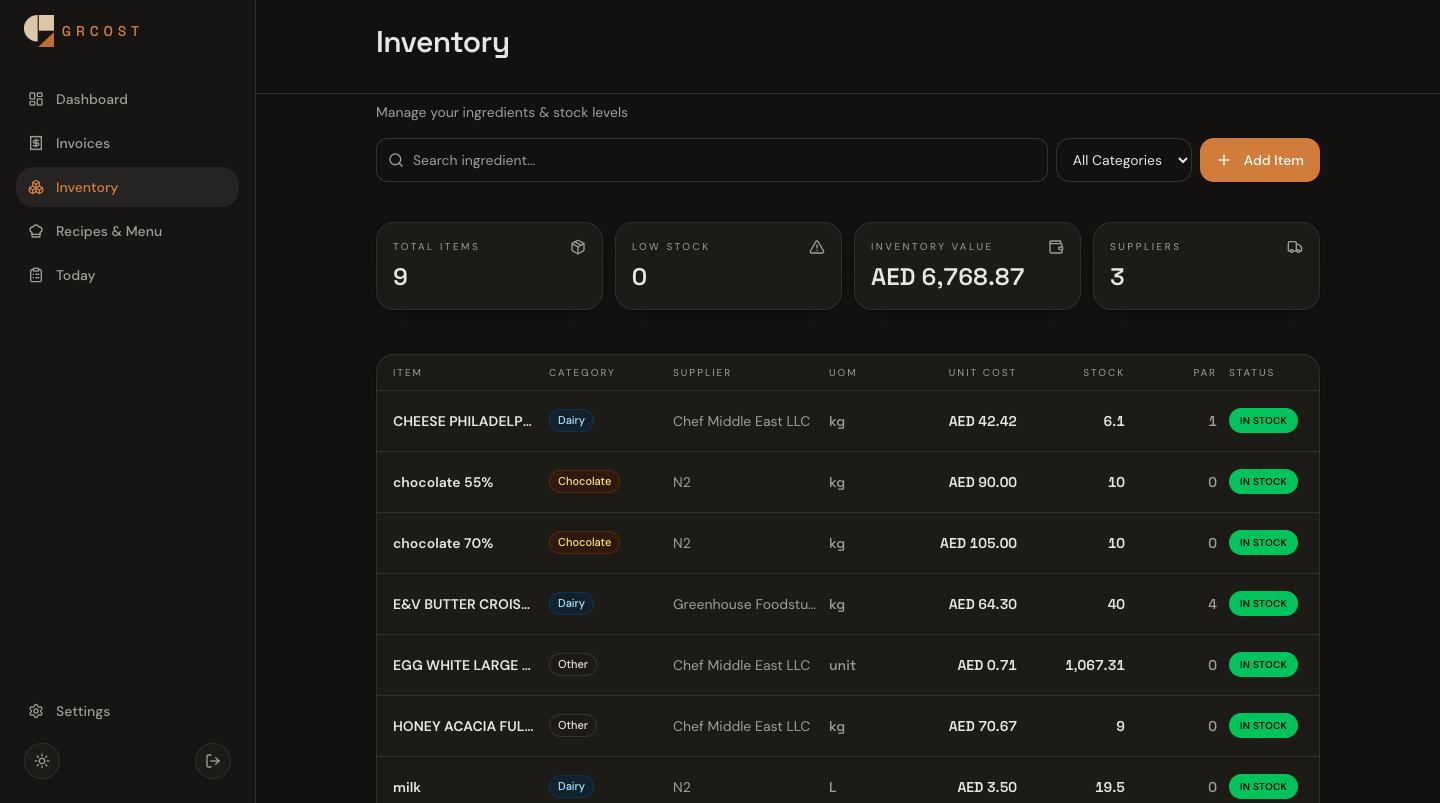1440x803 pixels.
Task: Click the UNIT COST column header
Action: click(982, 372)
